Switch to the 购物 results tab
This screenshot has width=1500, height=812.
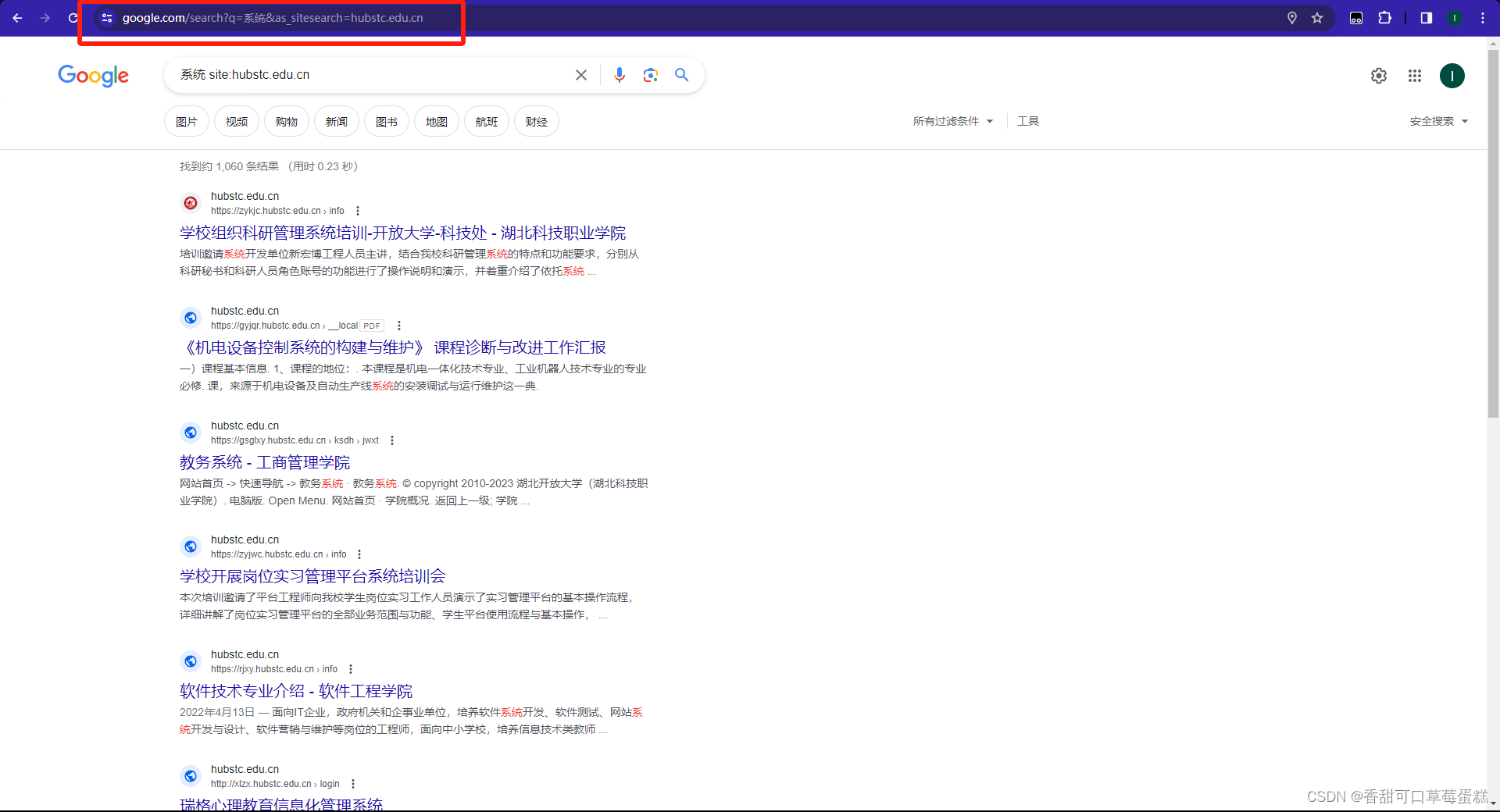click(x=287, y=121)
